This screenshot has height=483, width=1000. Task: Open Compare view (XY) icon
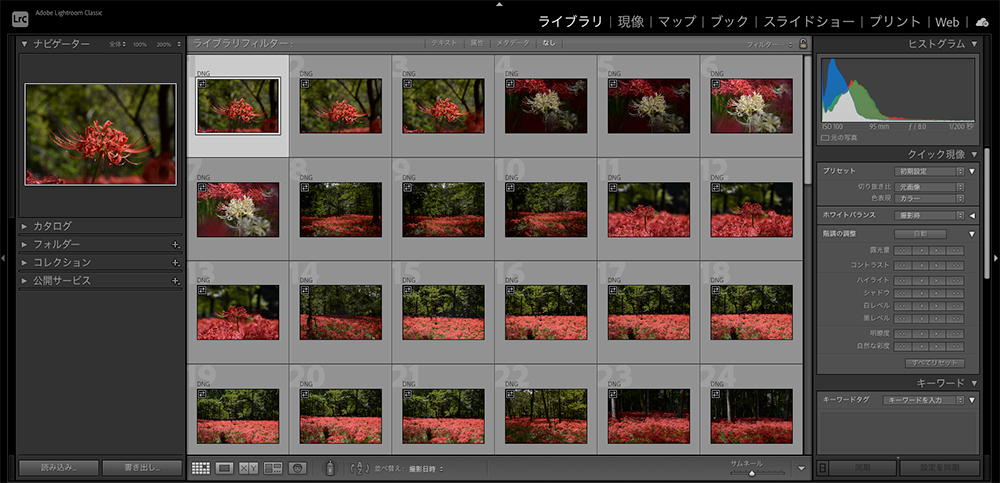click(249, 467)
